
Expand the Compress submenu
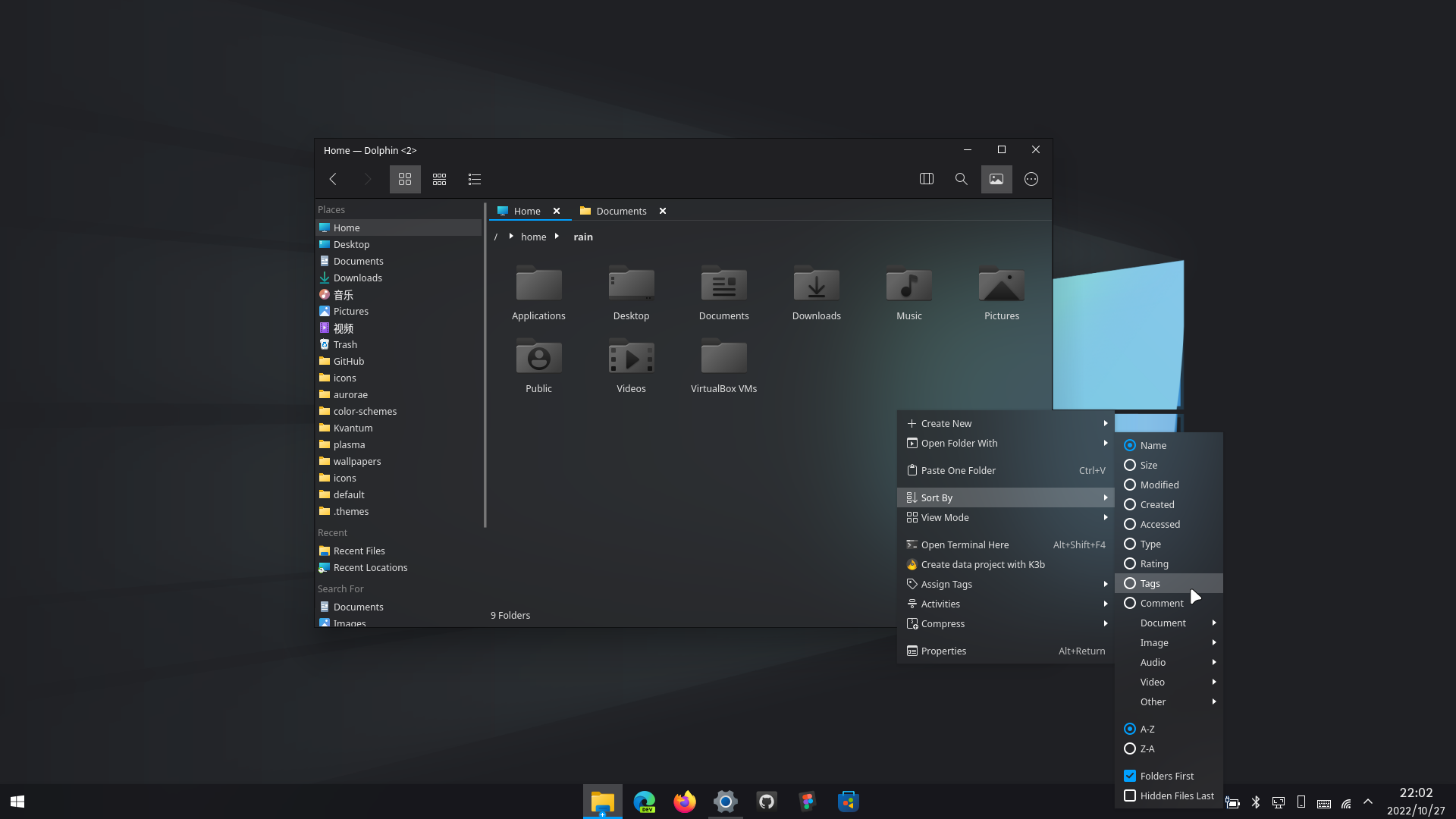click(x=1006, y=623)
